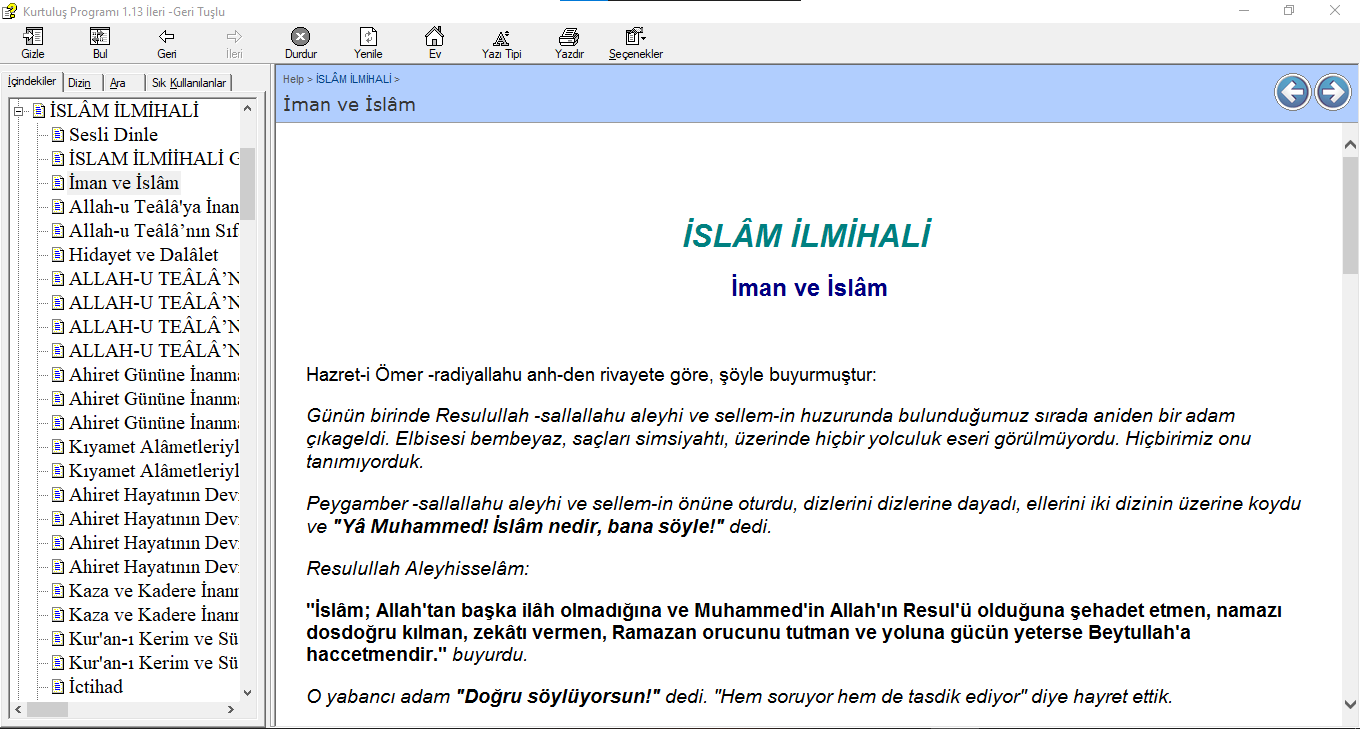The width and height of the screenshot is (1360, 729).
Task: Open the Hidayet ve Dalâlet topic
Action: point(143,255)
